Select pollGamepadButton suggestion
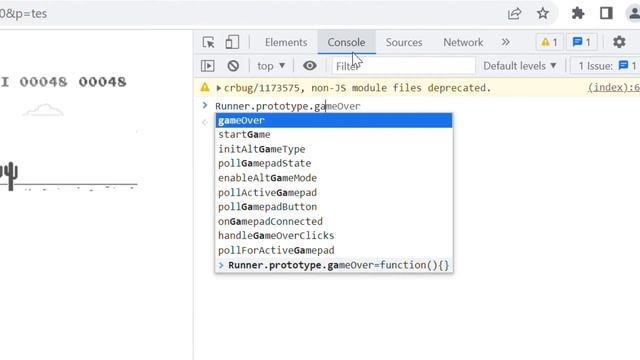The width and height of the screenshot is (640, 360). pyautogui.click(x=334, y=207)
